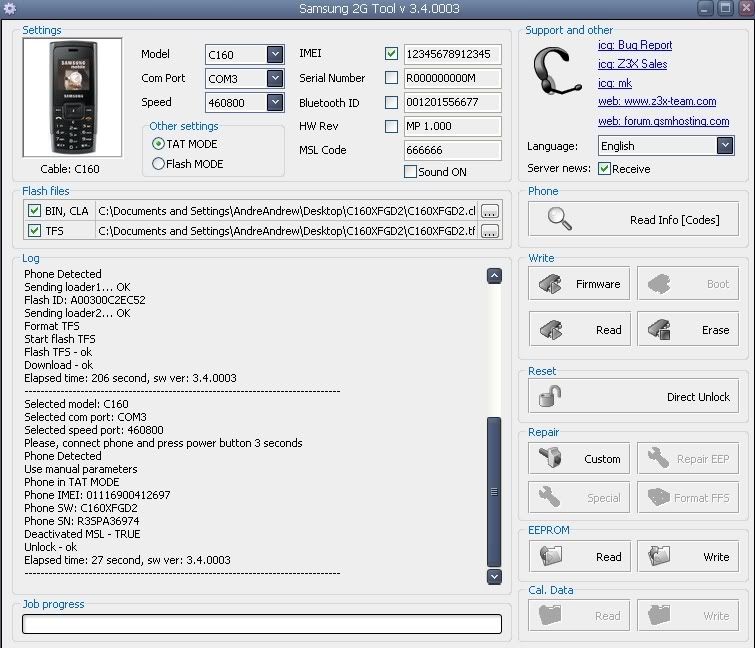This screenshot has height=648, width=755.
Task: Select the TAT MODE radio button
Action: 158,143
